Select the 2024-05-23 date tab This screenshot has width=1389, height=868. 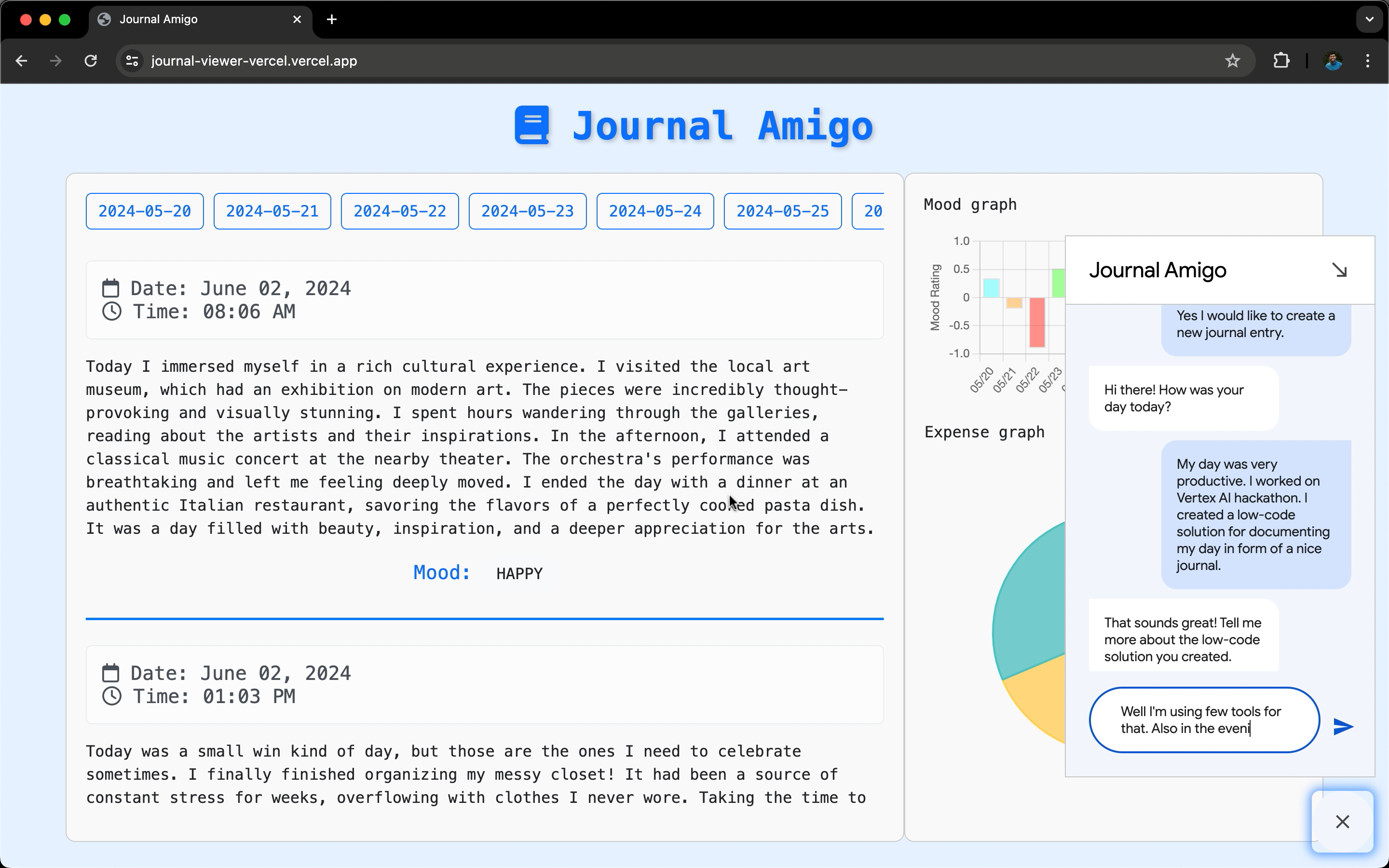tap(527, 211)
